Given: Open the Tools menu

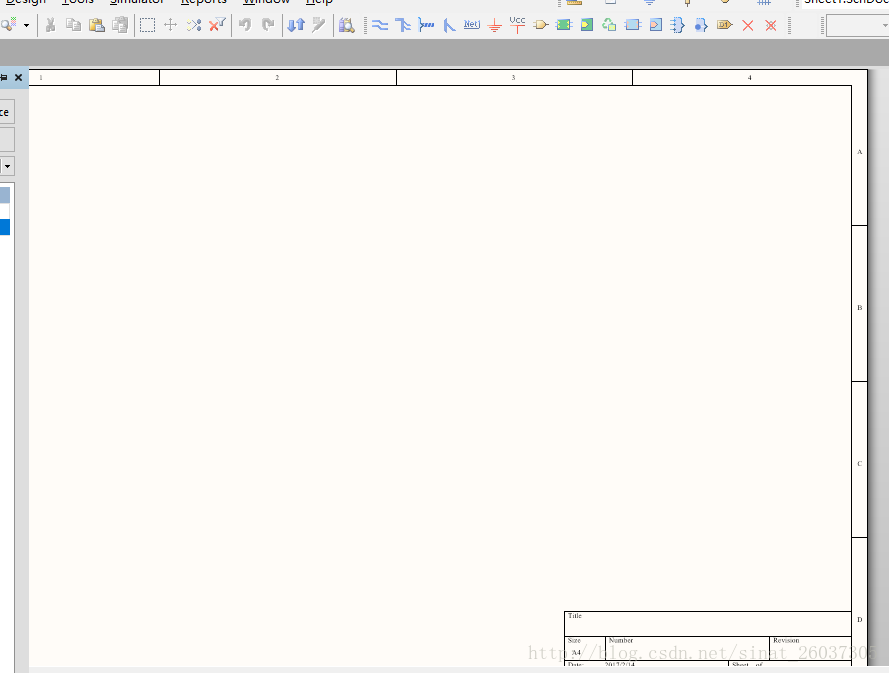Looking at the screenshot, I should click(x=78, y=2).
